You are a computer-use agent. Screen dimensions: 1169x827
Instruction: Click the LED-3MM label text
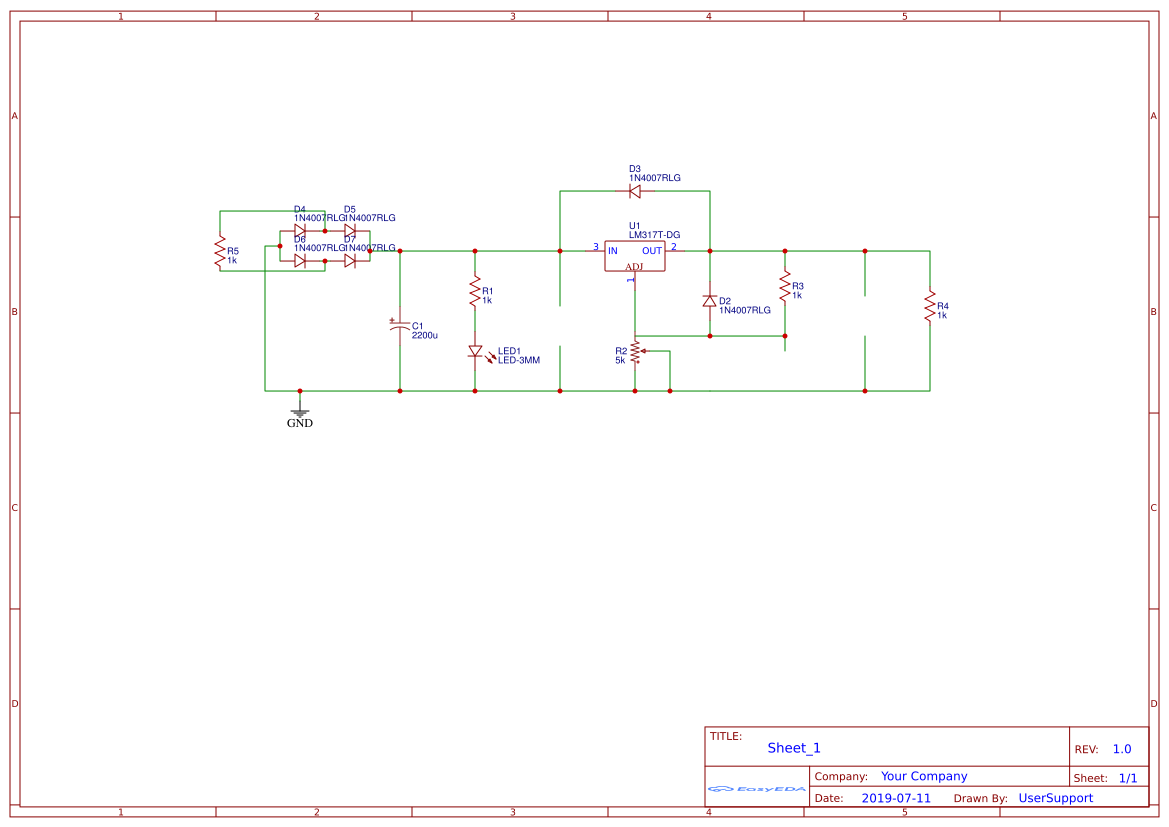(x=518, y=360)
